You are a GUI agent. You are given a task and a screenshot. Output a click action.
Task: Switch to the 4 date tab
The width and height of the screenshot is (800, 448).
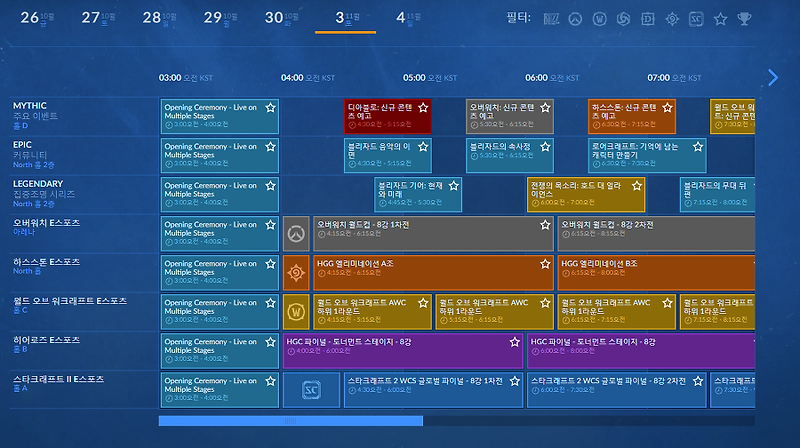(x=408, y=18)
